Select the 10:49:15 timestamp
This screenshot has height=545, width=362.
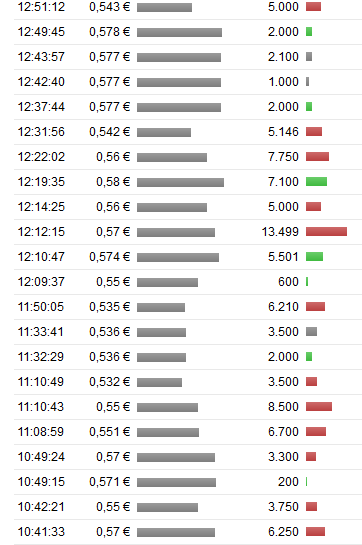pyautogui.click(x=41, y=482)
